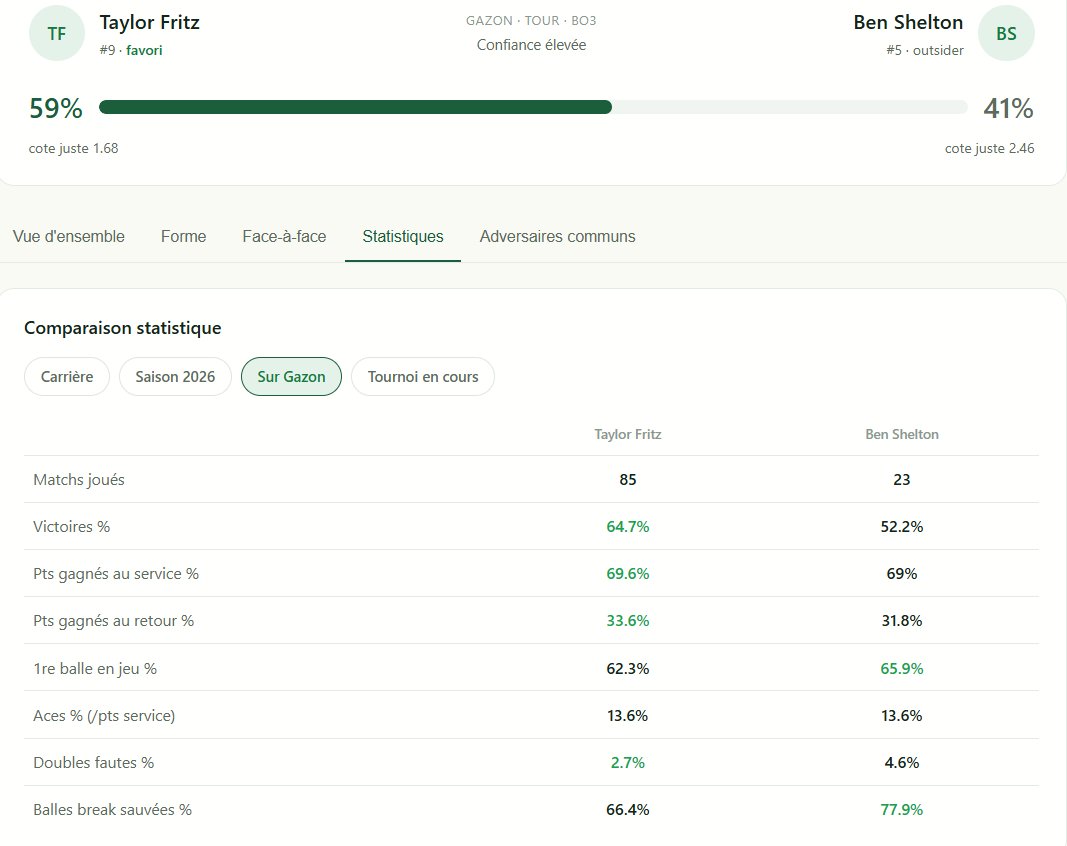This screenshot has width=1067, height=846.
Task: Click Taylor Fritz TF avatar
Action: 56,33
